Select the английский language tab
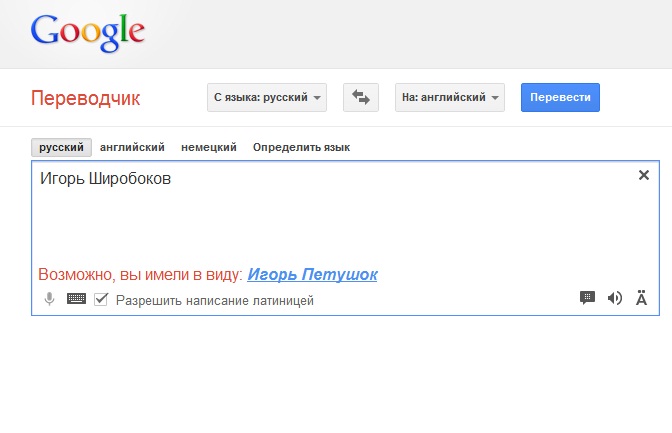This screenshot has height=433, width=672. coord(132,147)
